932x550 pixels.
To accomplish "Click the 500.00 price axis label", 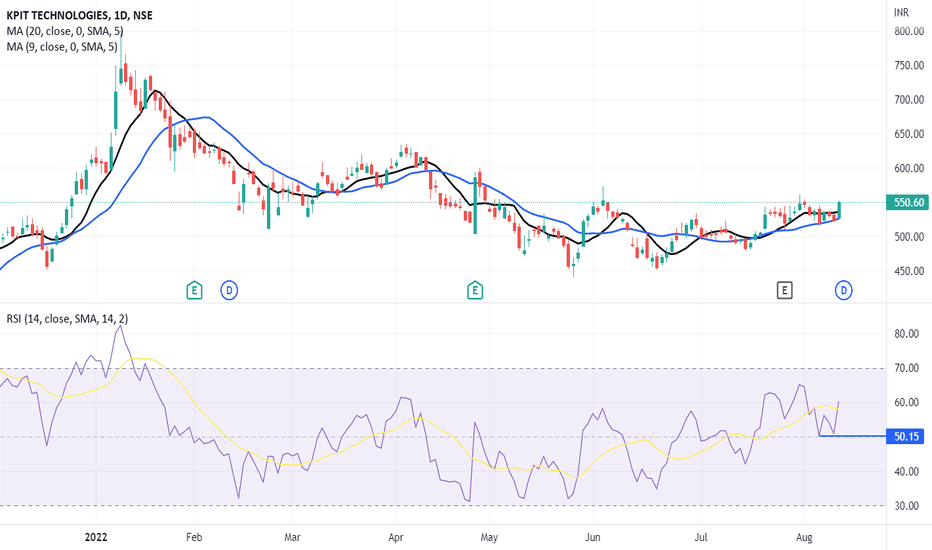I will [909, 237].
